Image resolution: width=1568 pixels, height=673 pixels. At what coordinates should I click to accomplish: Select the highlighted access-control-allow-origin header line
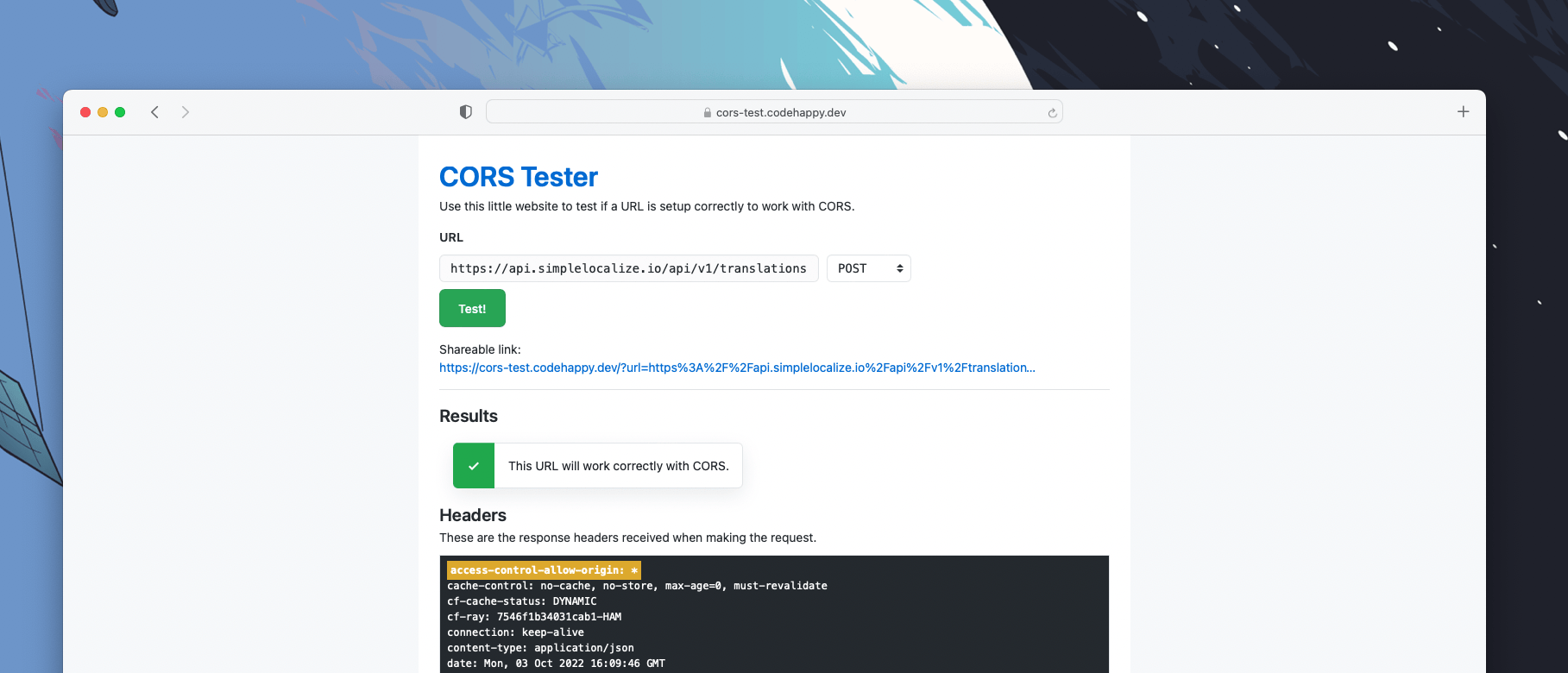544,570
